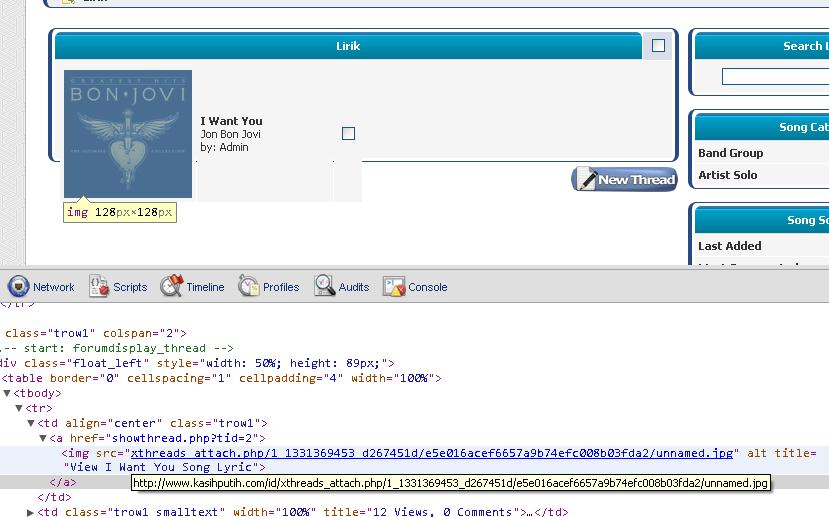
Task: Select Band Group category
Action: 730,153
